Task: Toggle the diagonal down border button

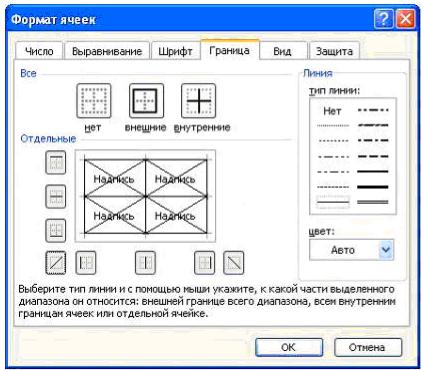Action: click(x=234, y=263)
